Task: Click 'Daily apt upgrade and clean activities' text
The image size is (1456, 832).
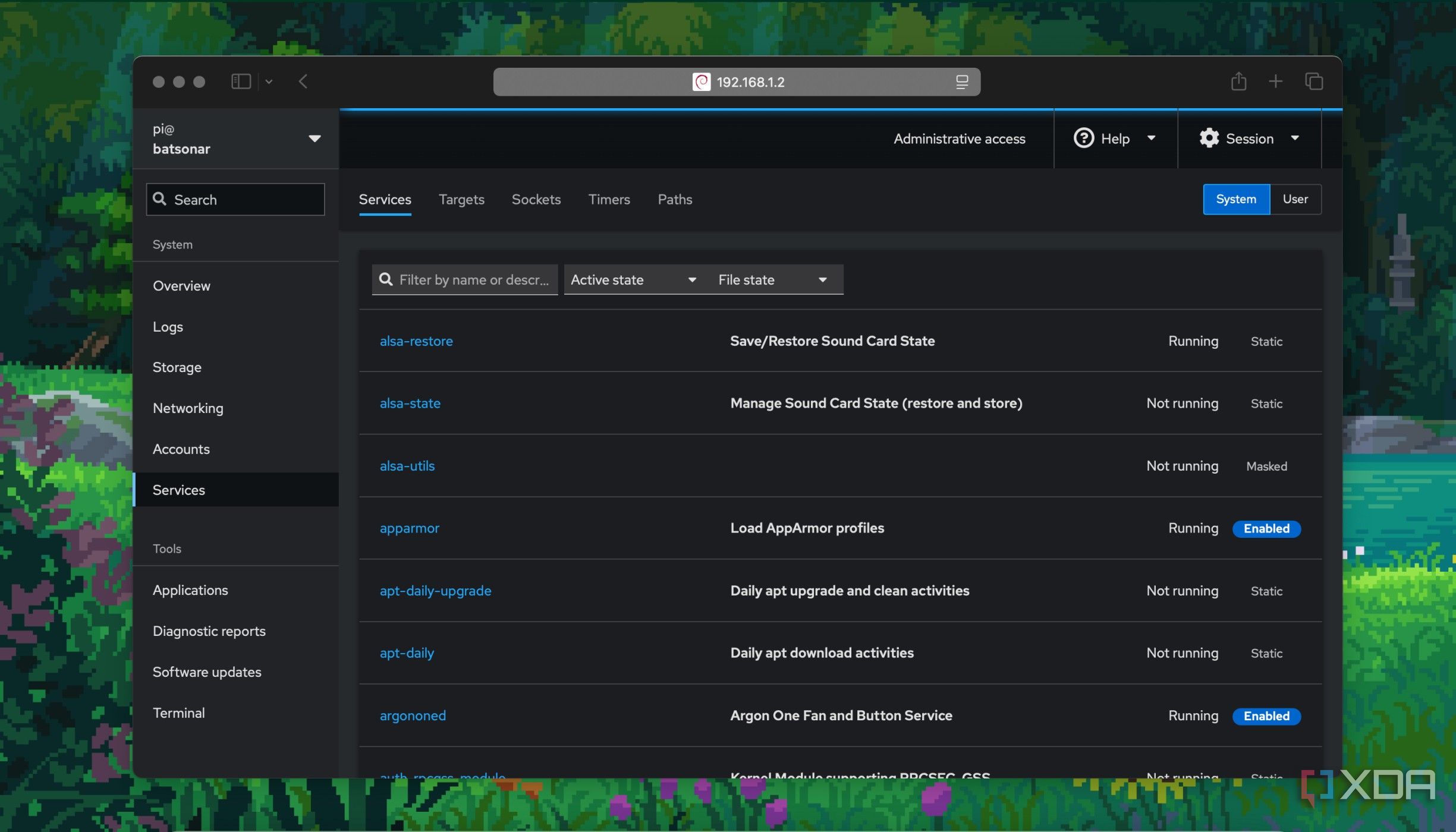Action: click(850, 591)
